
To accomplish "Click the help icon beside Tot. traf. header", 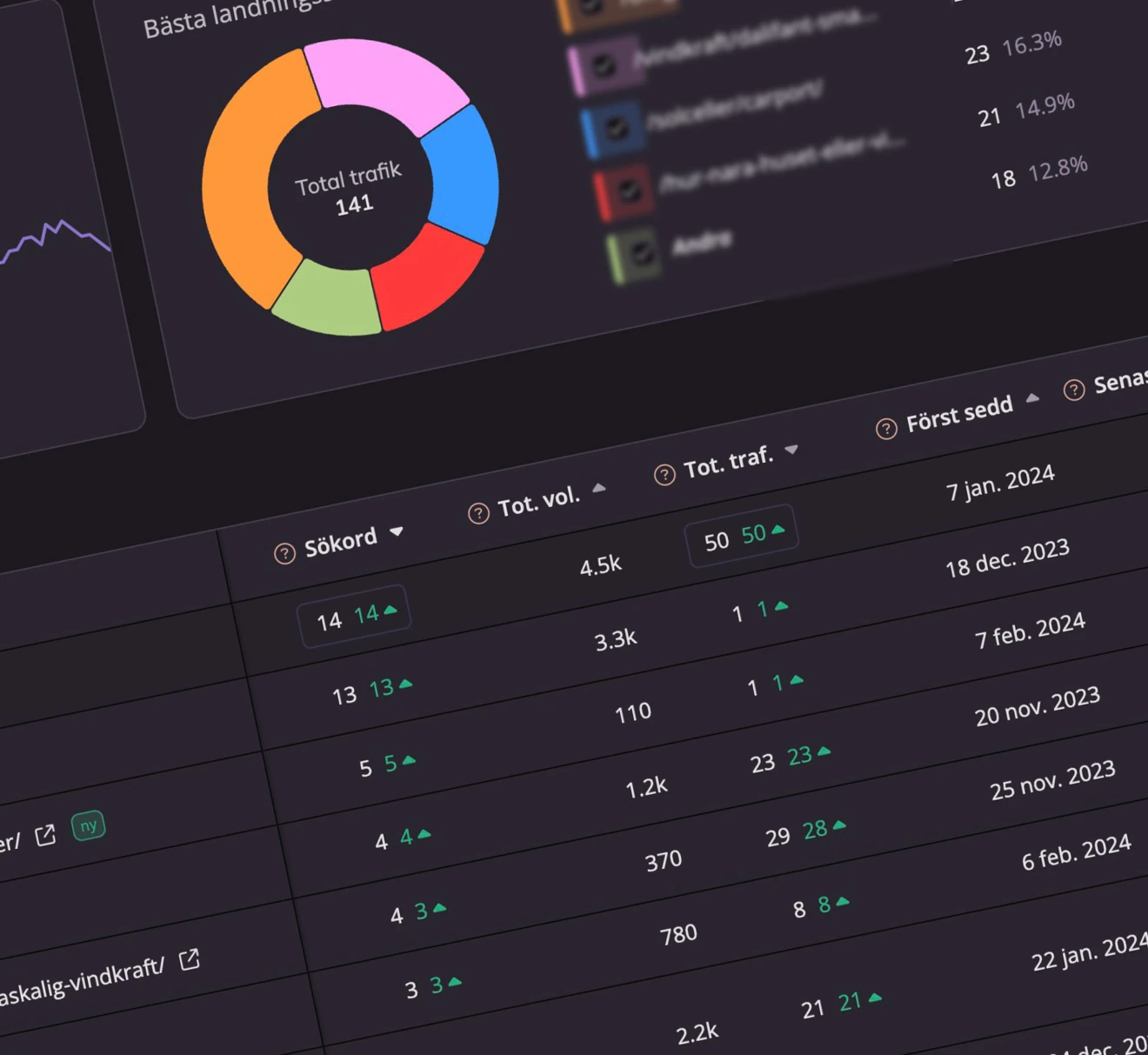I will point(664,475).
